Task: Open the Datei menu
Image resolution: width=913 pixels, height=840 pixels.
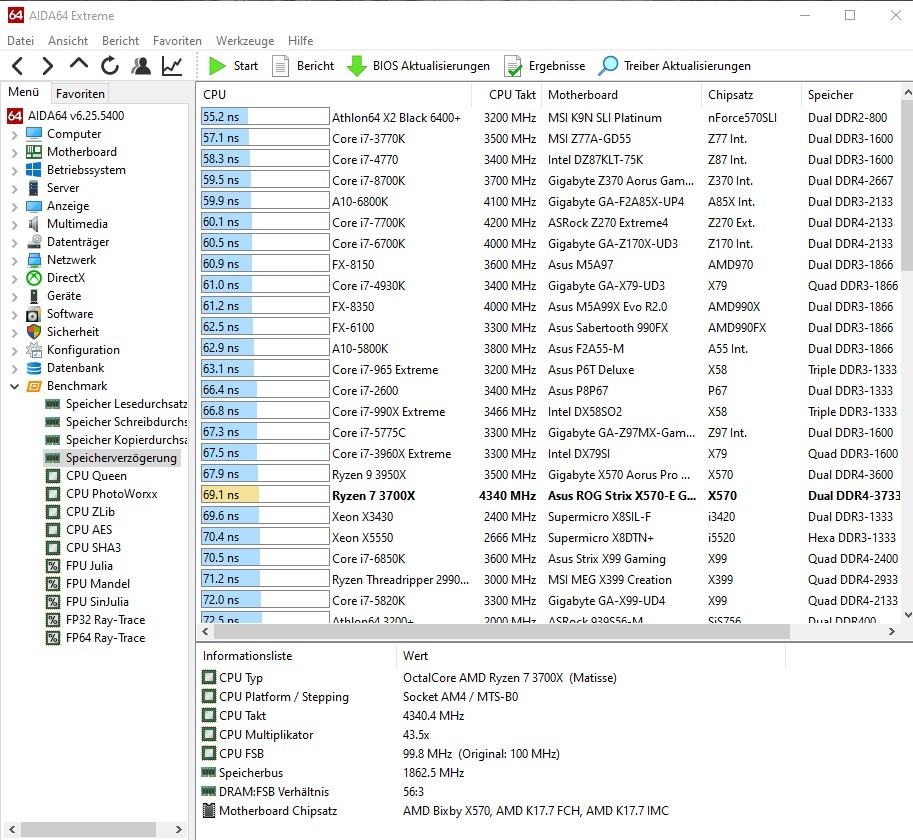Action: [x=20, y=41]
